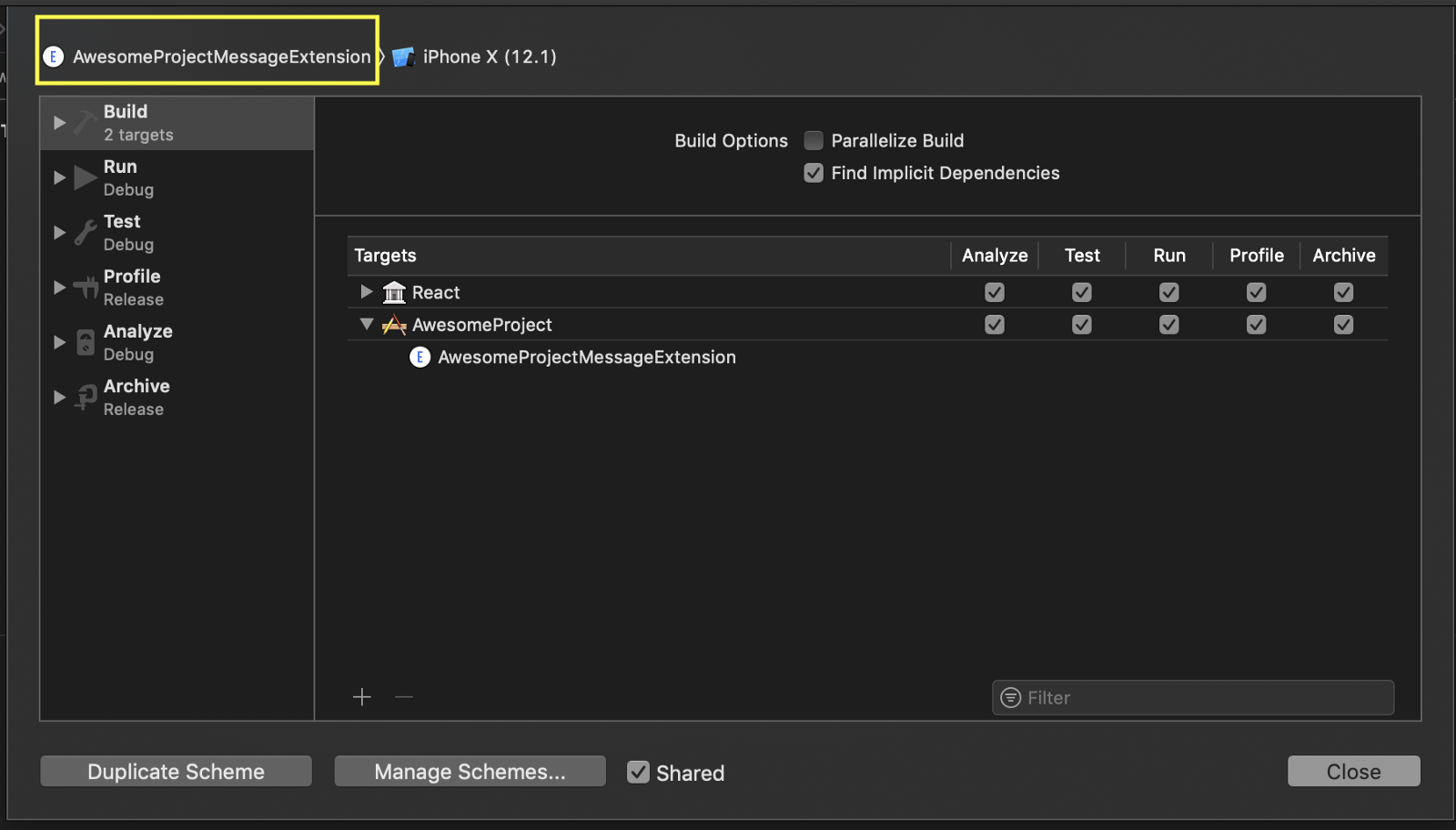
Task: Select the Run Debug action
Action: 177,177
